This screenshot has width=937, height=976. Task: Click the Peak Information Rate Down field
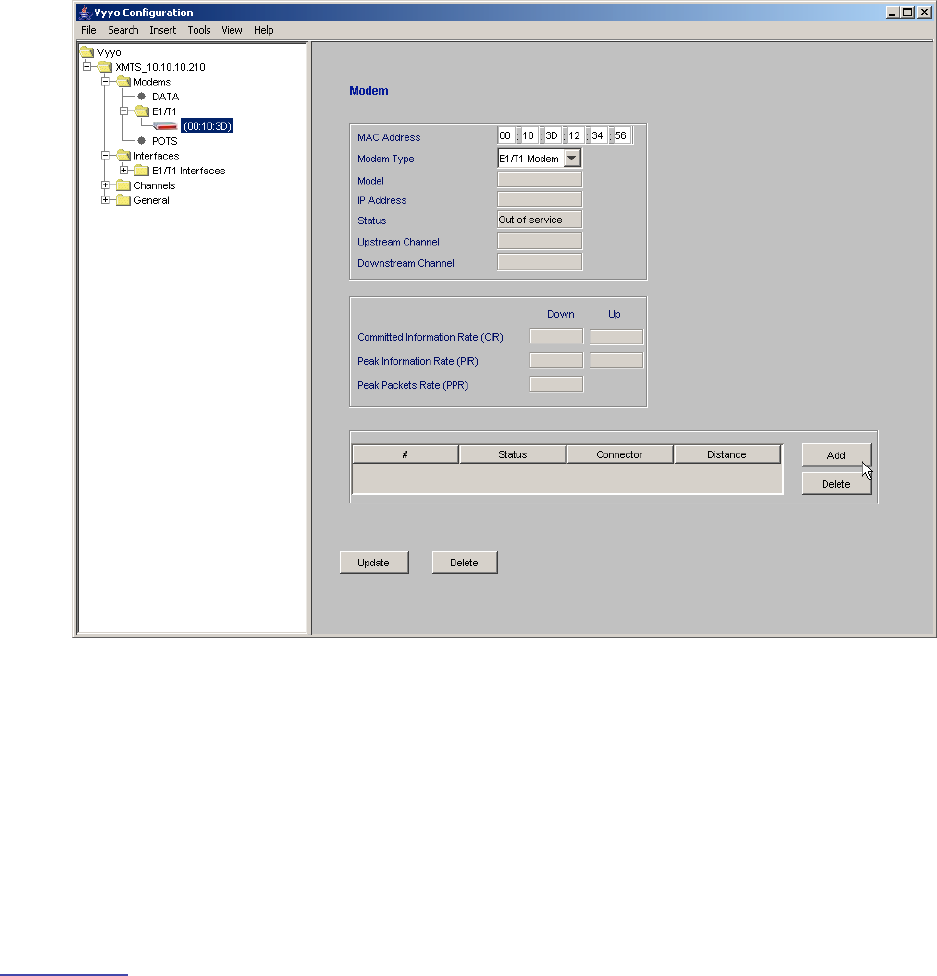pos(556,360)
